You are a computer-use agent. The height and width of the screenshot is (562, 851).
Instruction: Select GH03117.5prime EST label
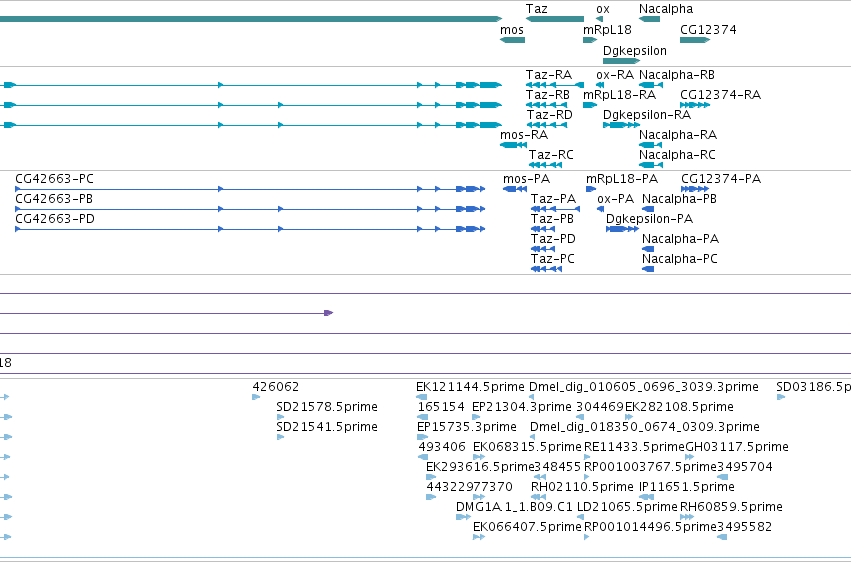click(736, 447)
